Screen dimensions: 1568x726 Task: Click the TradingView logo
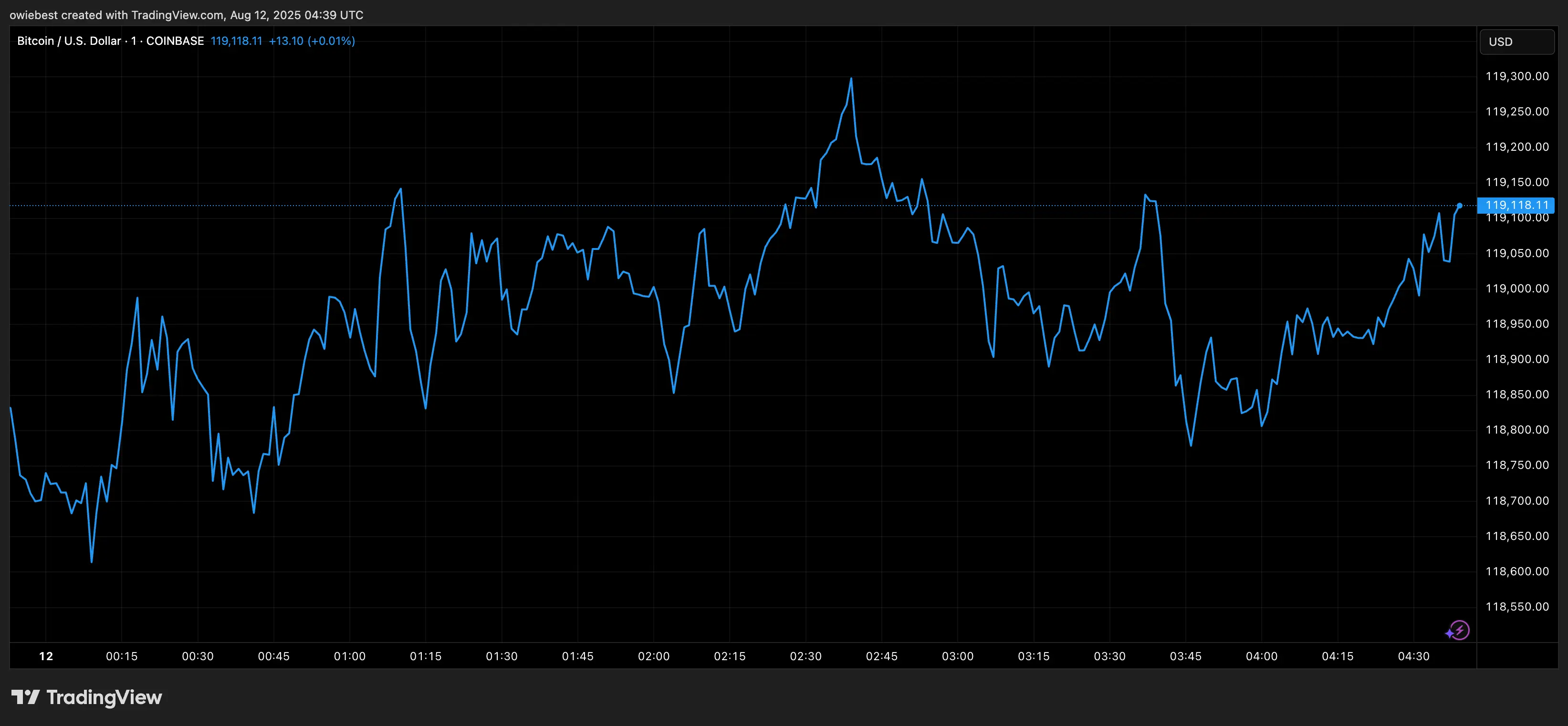click(86, 697)
